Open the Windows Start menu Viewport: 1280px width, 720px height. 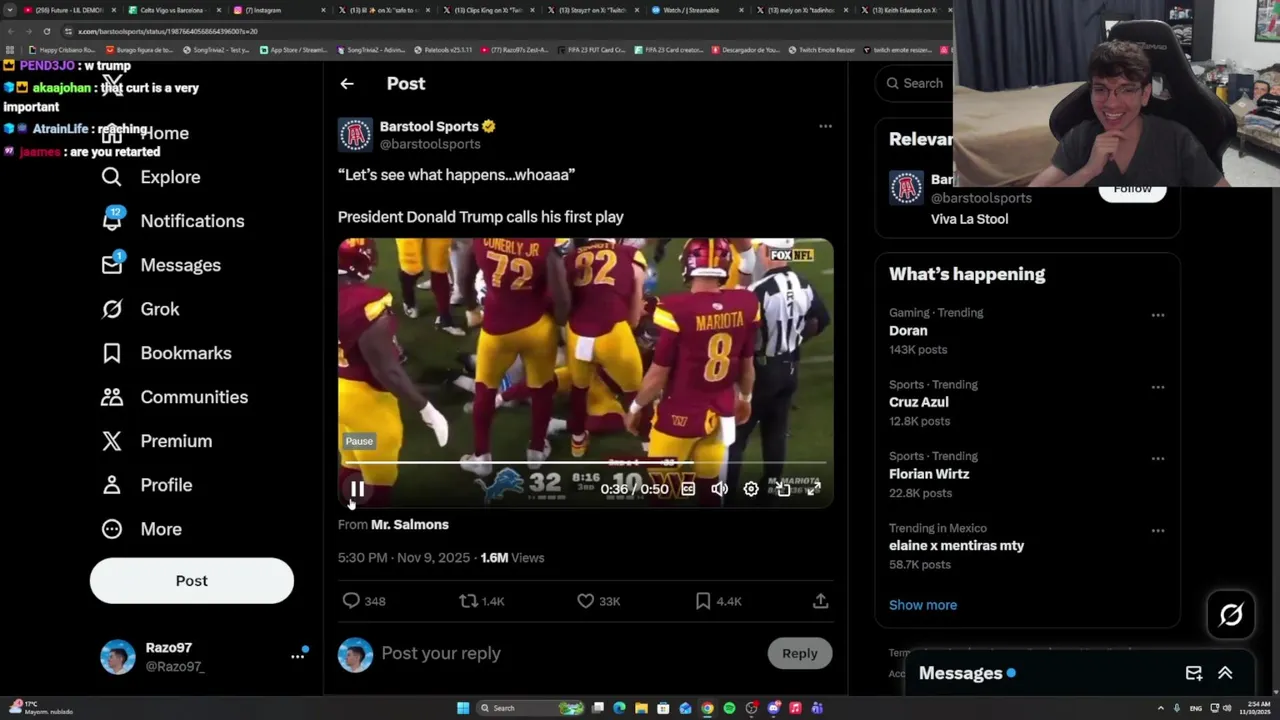point(463,708)
